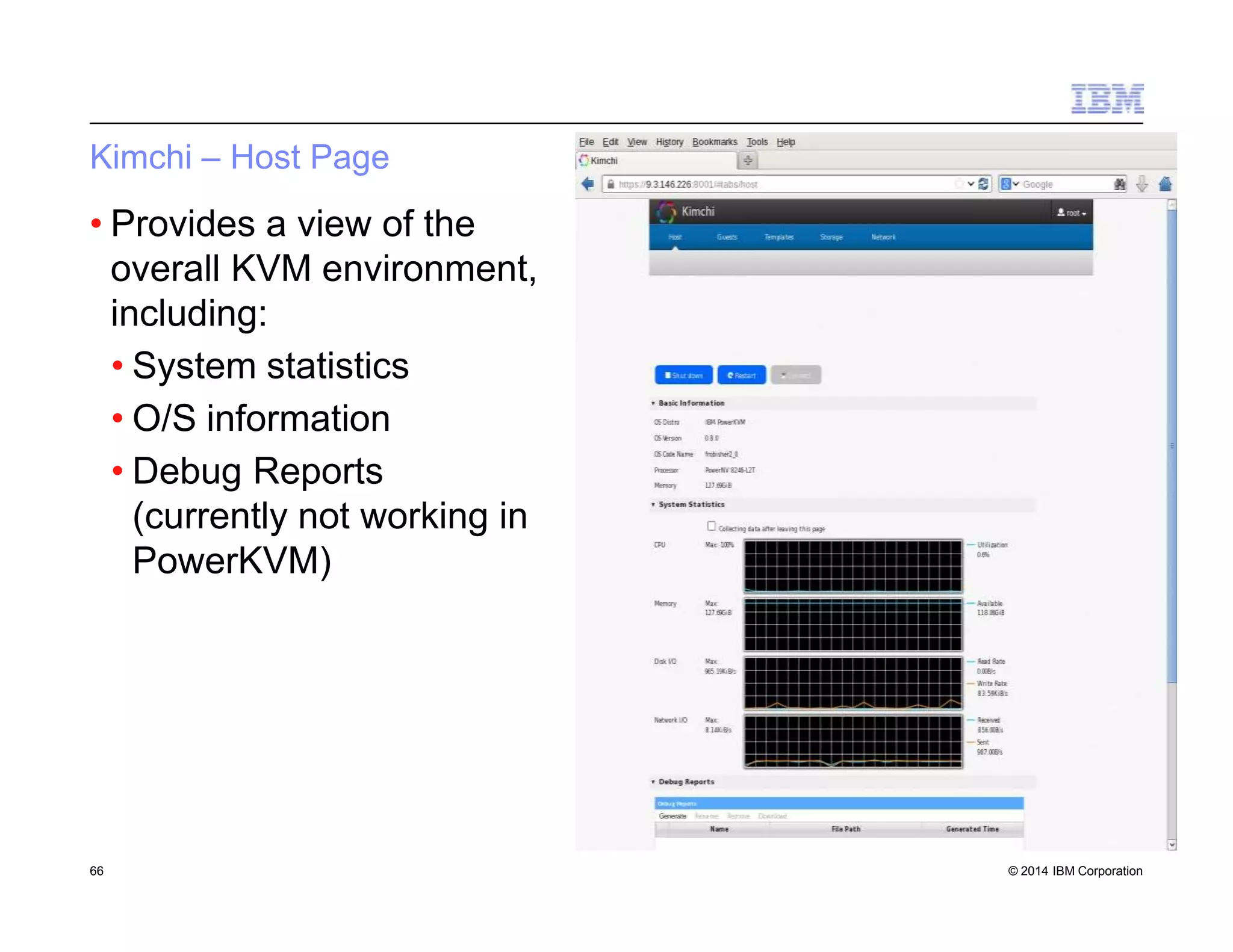The height and width of the screenshot is (952, 1233).
Task: Open a new browser tab with plus icon
Action: pyautogui.click(x=748, y=161)
